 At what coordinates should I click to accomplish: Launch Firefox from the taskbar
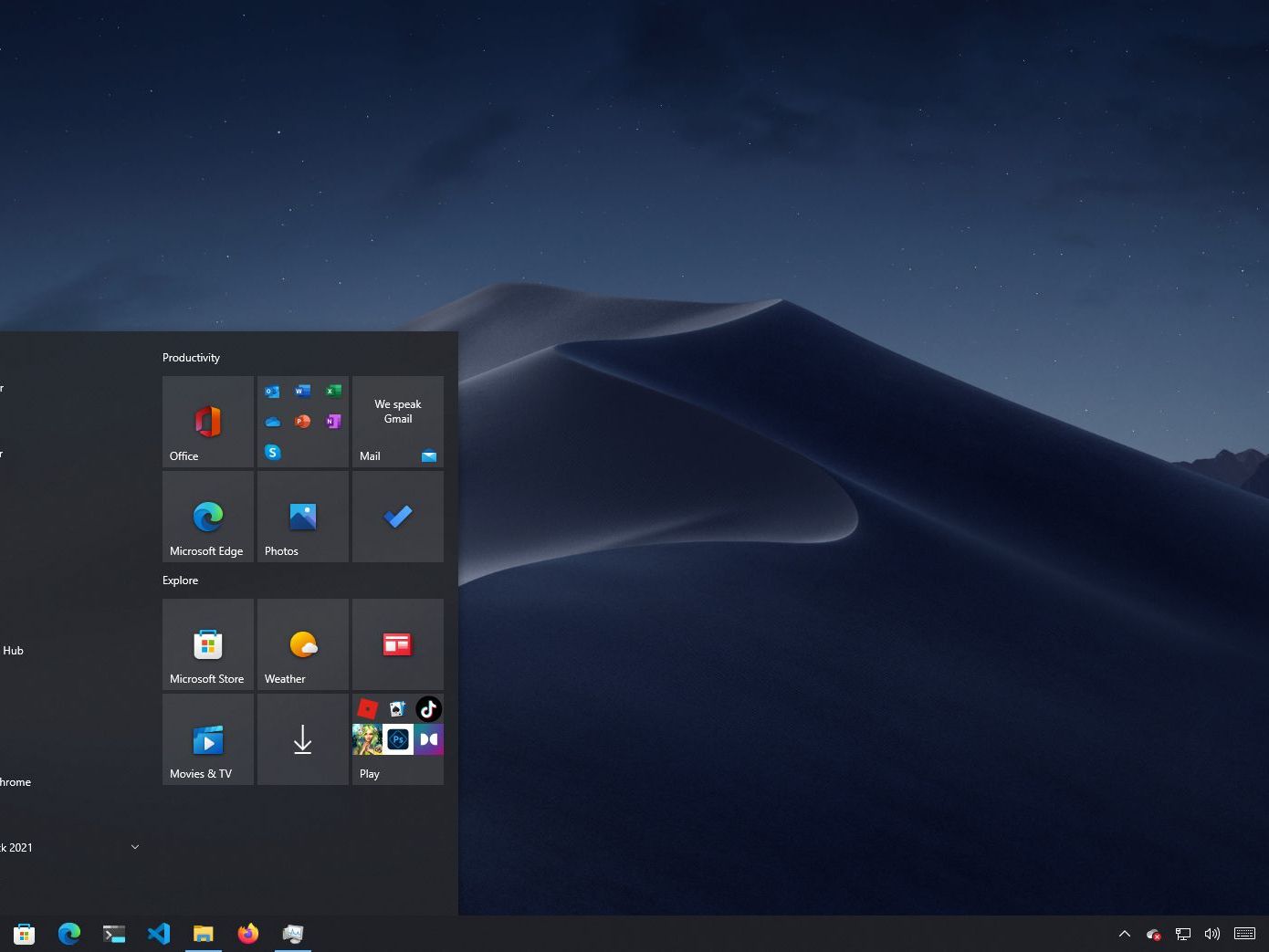click(248, 934)
